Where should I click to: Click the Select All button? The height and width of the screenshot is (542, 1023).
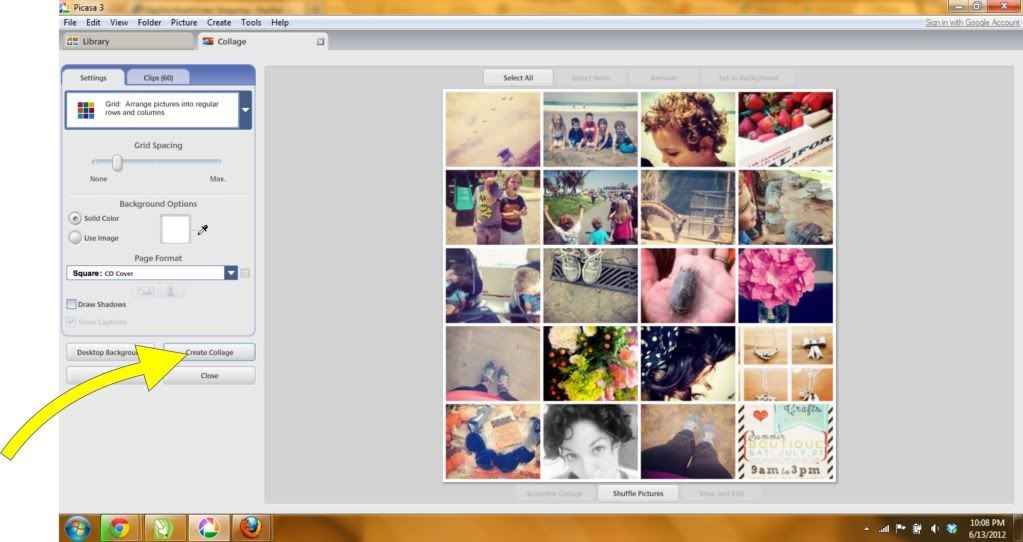(518, 78)
